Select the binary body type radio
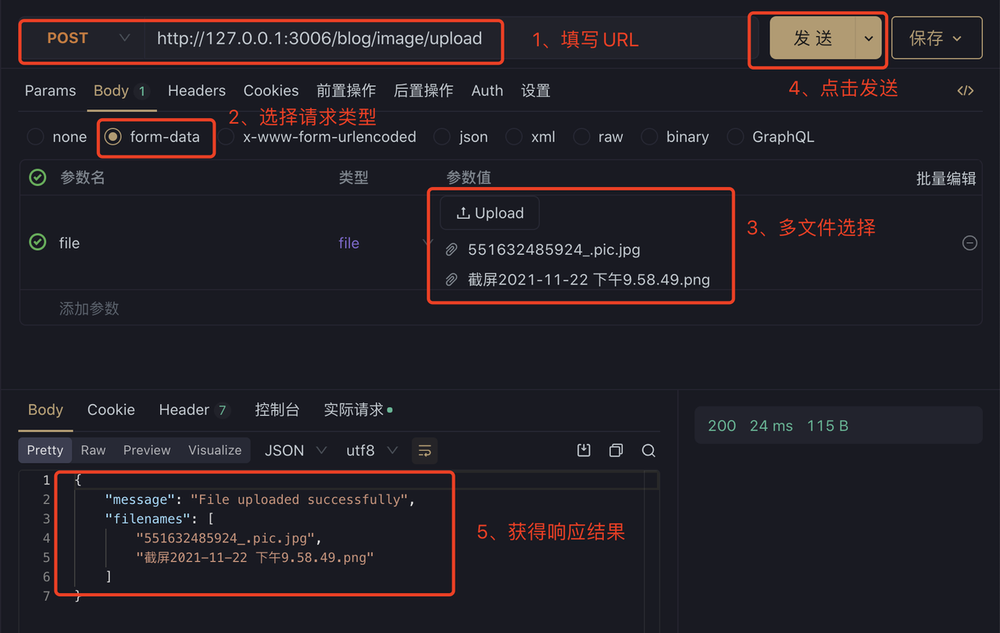The width and height of the screenshot is (1000, 633). [x=649, y=137]
